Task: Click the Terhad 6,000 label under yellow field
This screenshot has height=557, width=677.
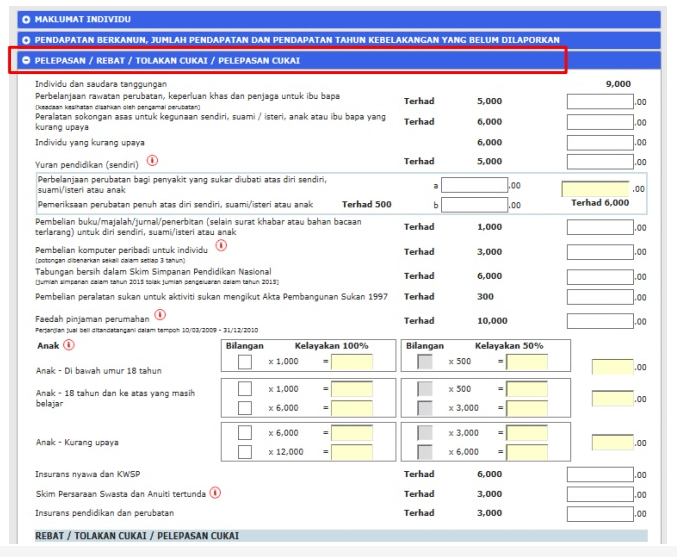Action: pyautogui.click(x=600, y=203)
